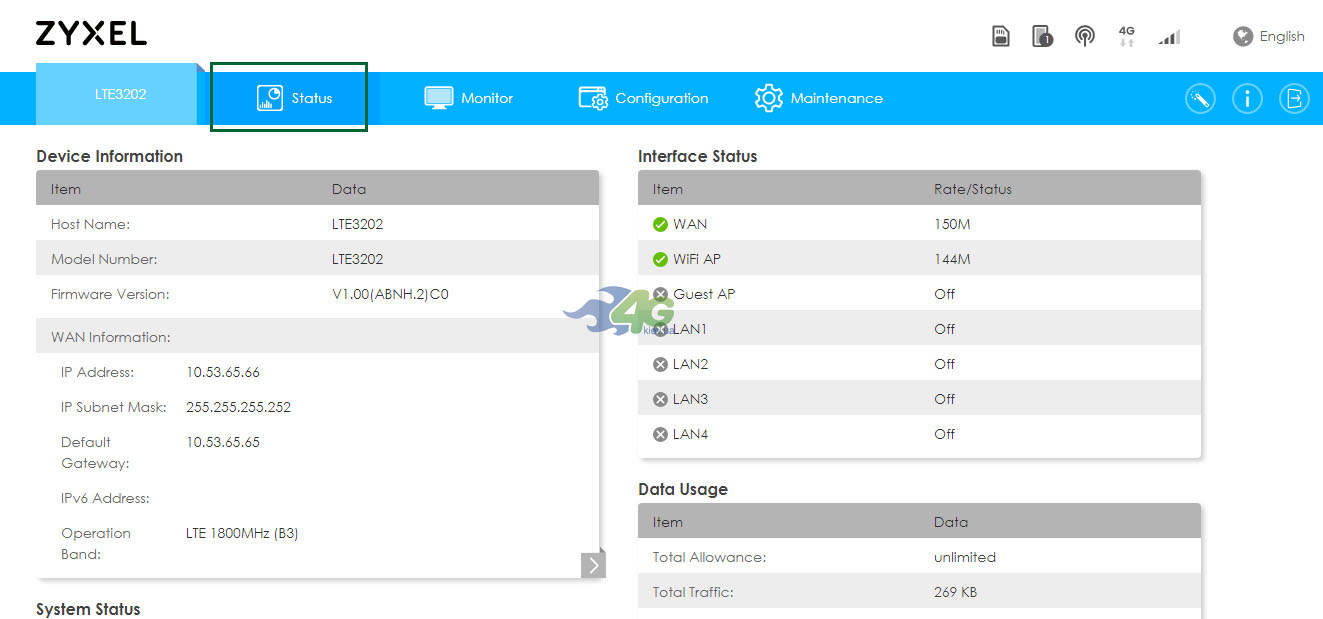
Task: Click the WiFi broadcast status icon
Action: [1085, 37]
